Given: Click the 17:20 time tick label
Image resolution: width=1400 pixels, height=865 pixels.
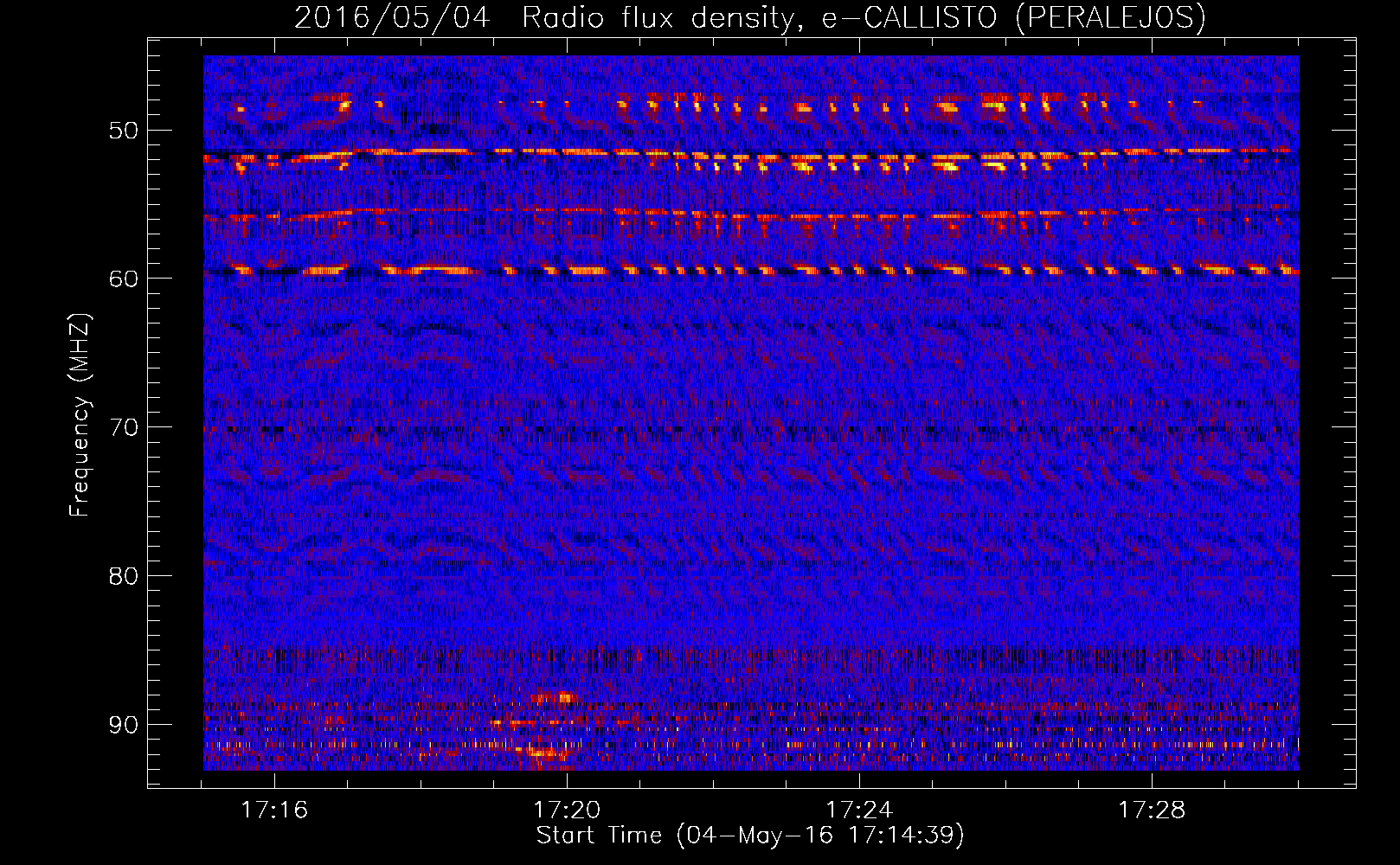Looking at the screenshot, I should (x=567, y=810).
